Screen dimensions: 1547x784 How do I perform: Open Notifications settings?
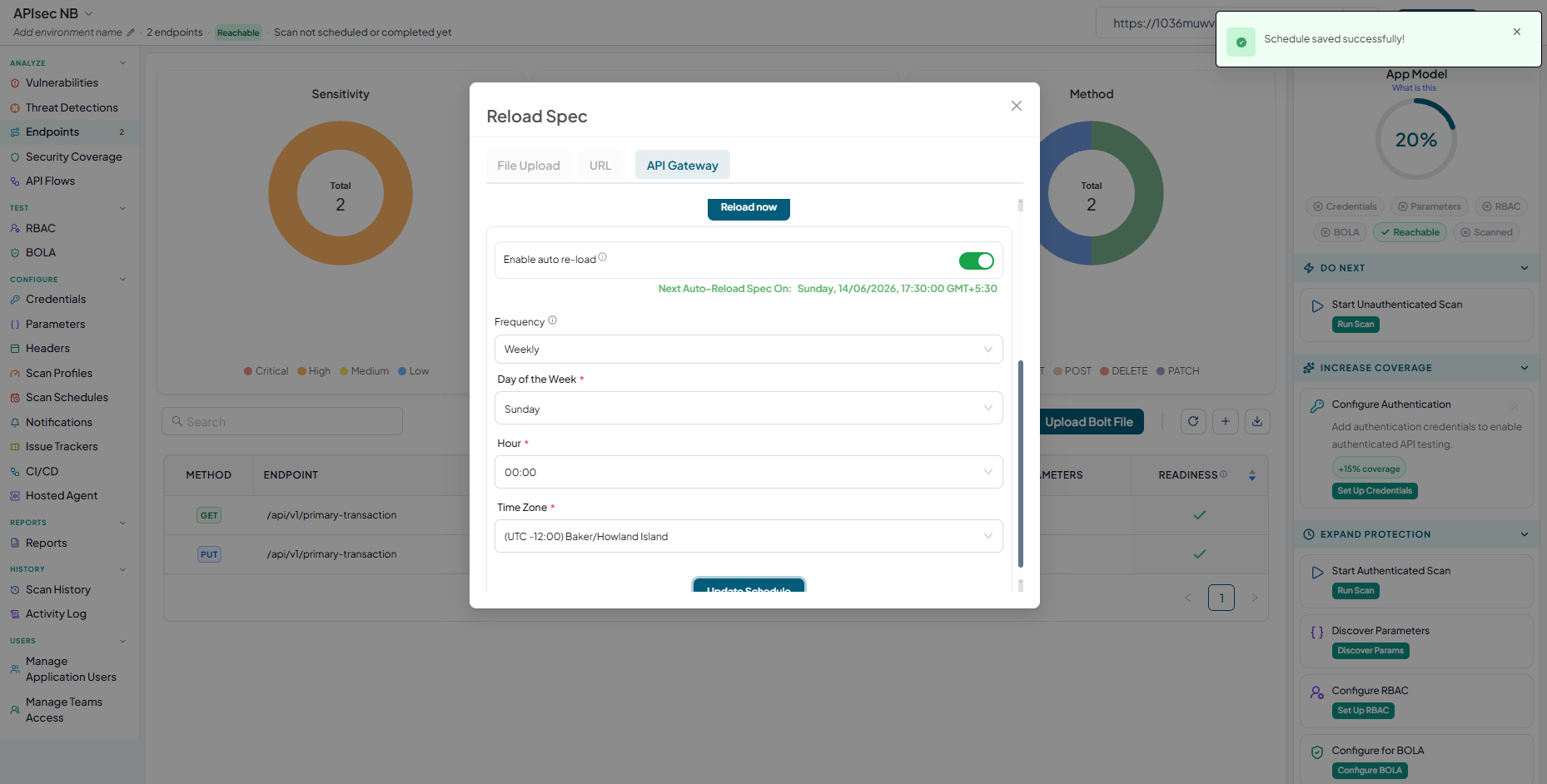59,423
